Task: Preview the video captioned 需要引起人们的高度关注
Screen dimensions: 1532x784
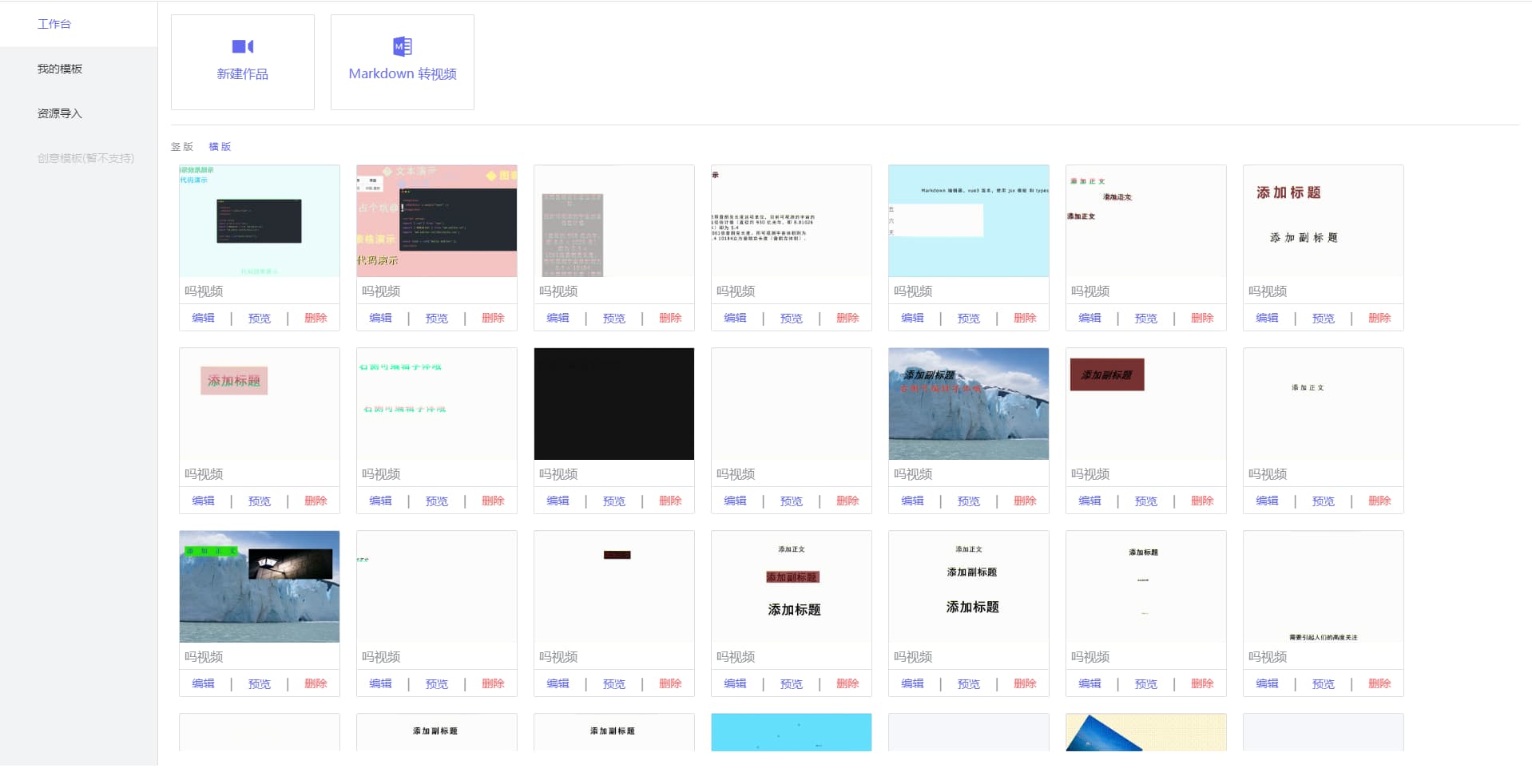Action: pos(1324,683)
